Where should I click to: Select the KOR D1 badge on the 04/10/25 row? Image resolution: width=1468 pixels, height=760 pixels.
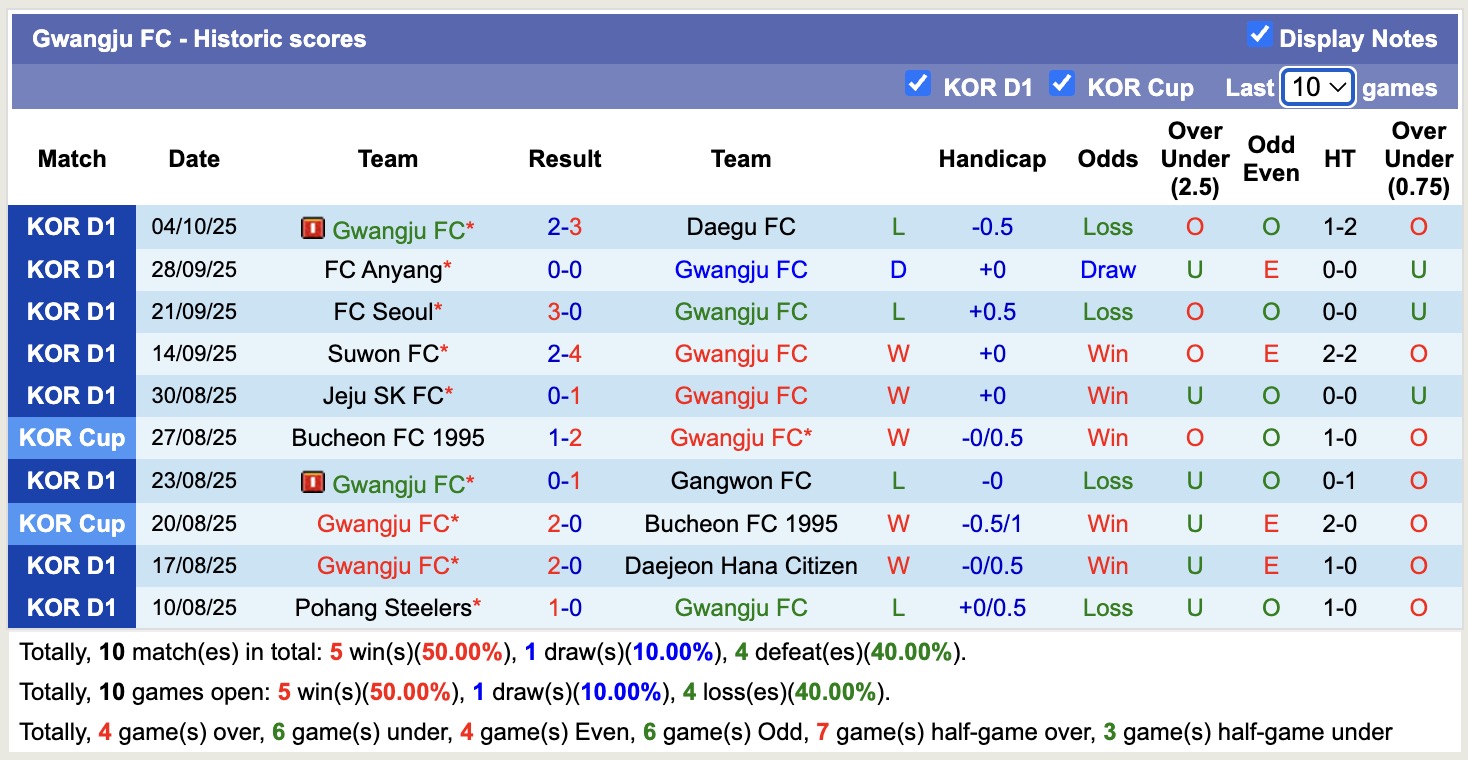pyautogui.click(x=71, y=227)
